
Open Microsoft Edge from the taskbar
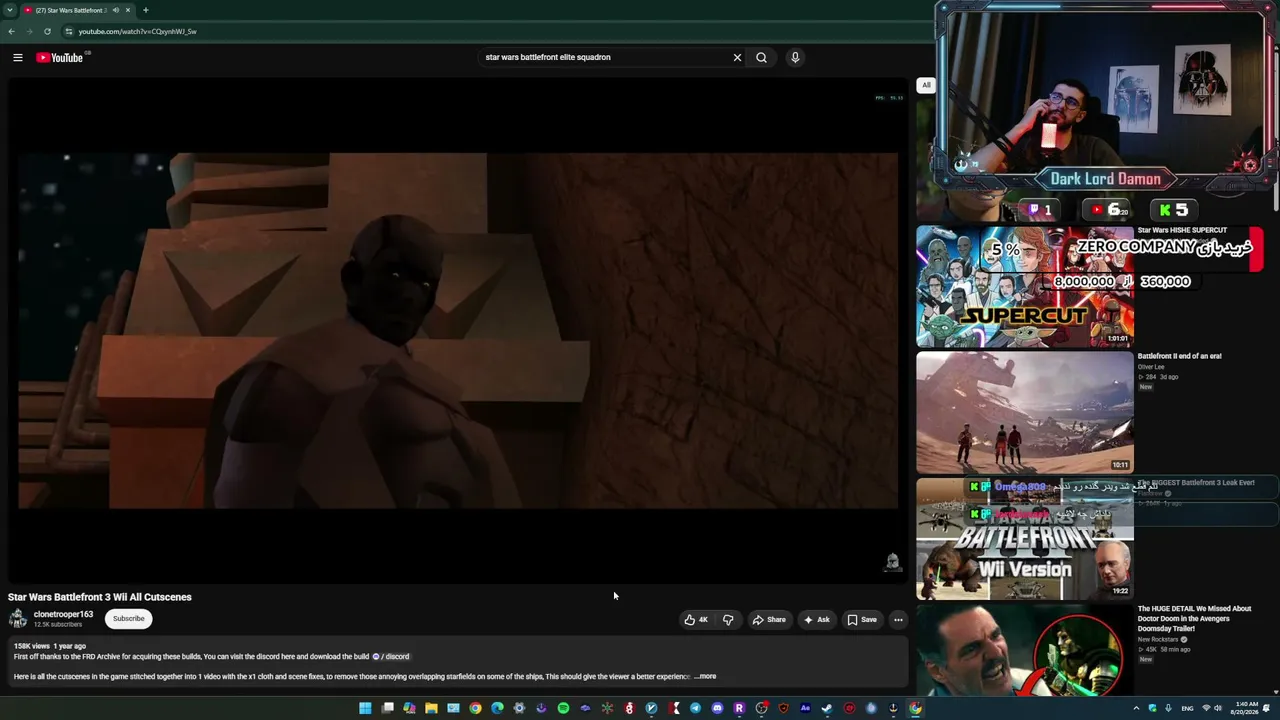click(497, 708)
